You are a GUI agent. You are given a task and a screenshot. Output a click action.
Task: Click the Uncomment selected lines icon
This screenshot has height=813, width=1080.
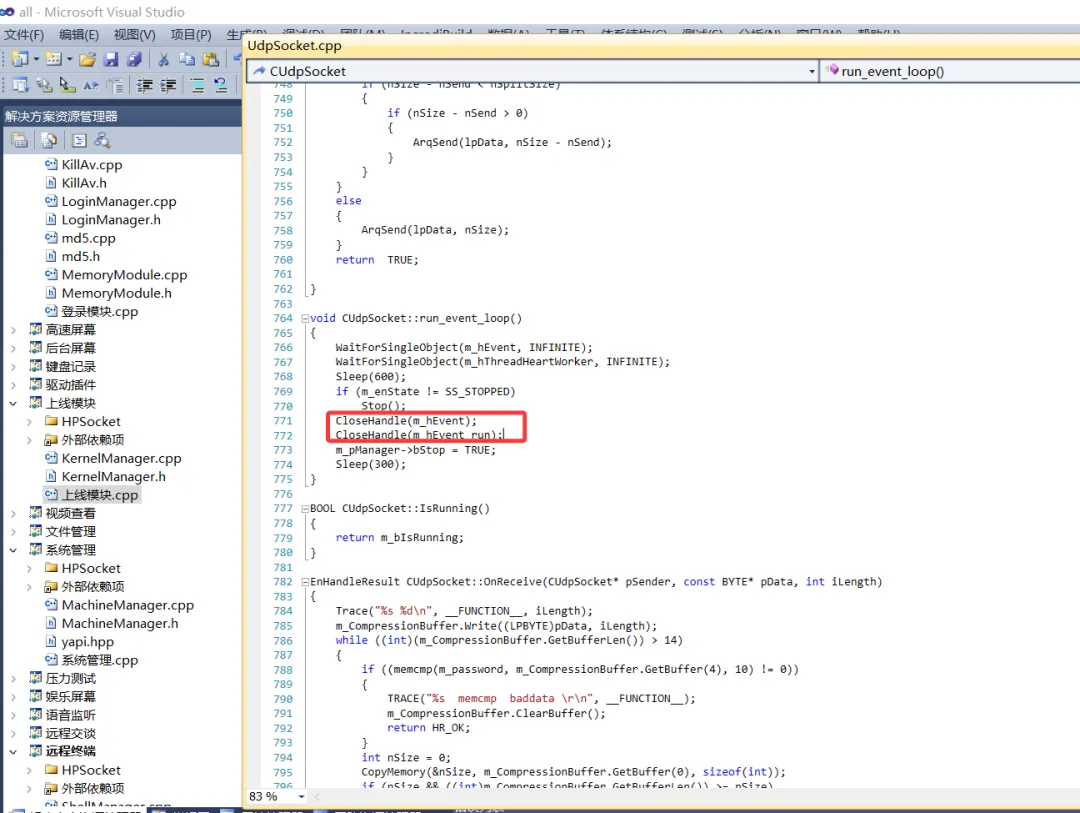[x=220, y=85]
